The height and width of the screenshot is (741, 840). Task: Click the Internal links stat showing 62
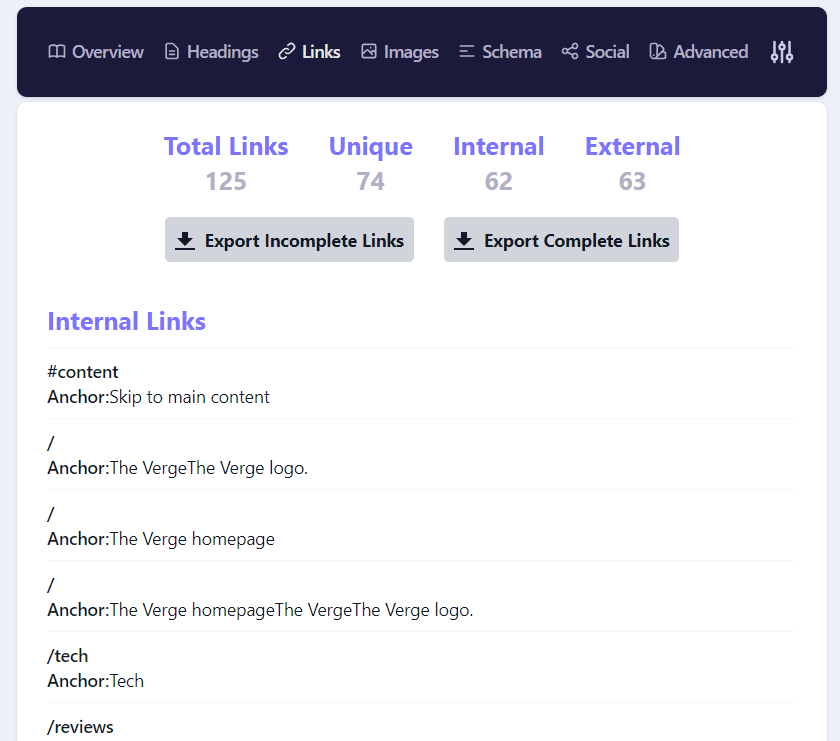498,181
